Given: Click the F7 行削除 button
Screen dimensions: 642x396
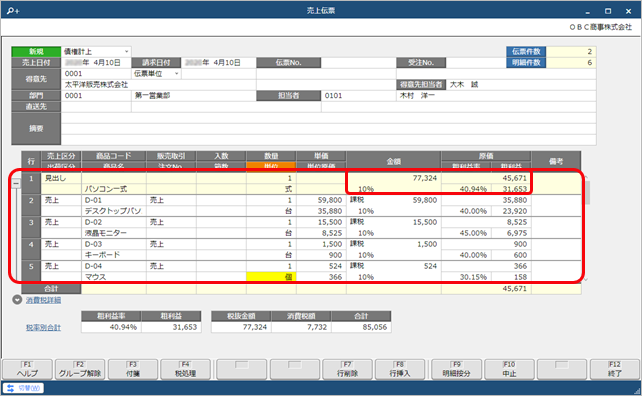Looking at the screenshot, I should click(x=347, y=369).
